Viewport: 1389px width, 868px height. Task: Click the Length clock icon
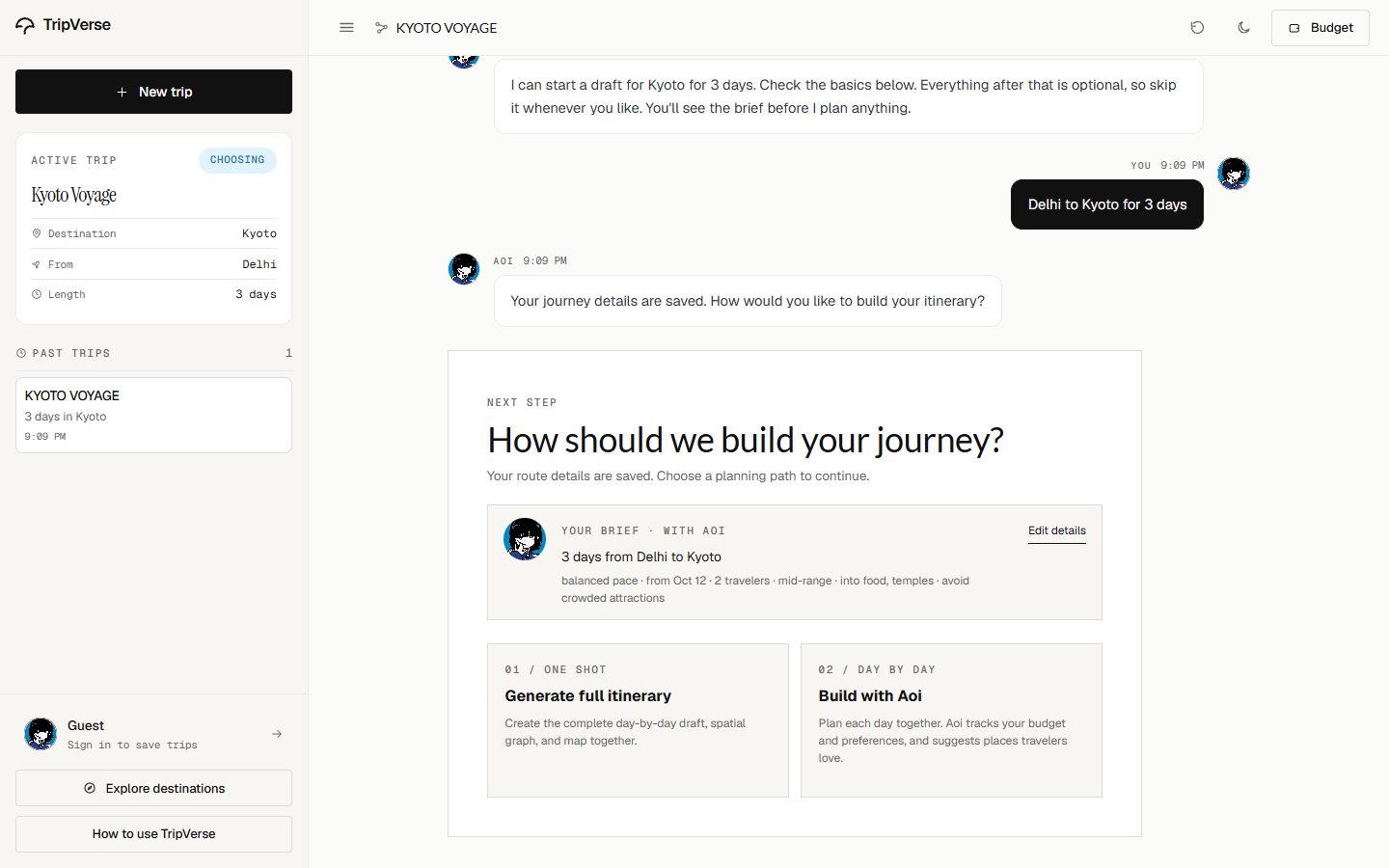[x=37, y=294]
